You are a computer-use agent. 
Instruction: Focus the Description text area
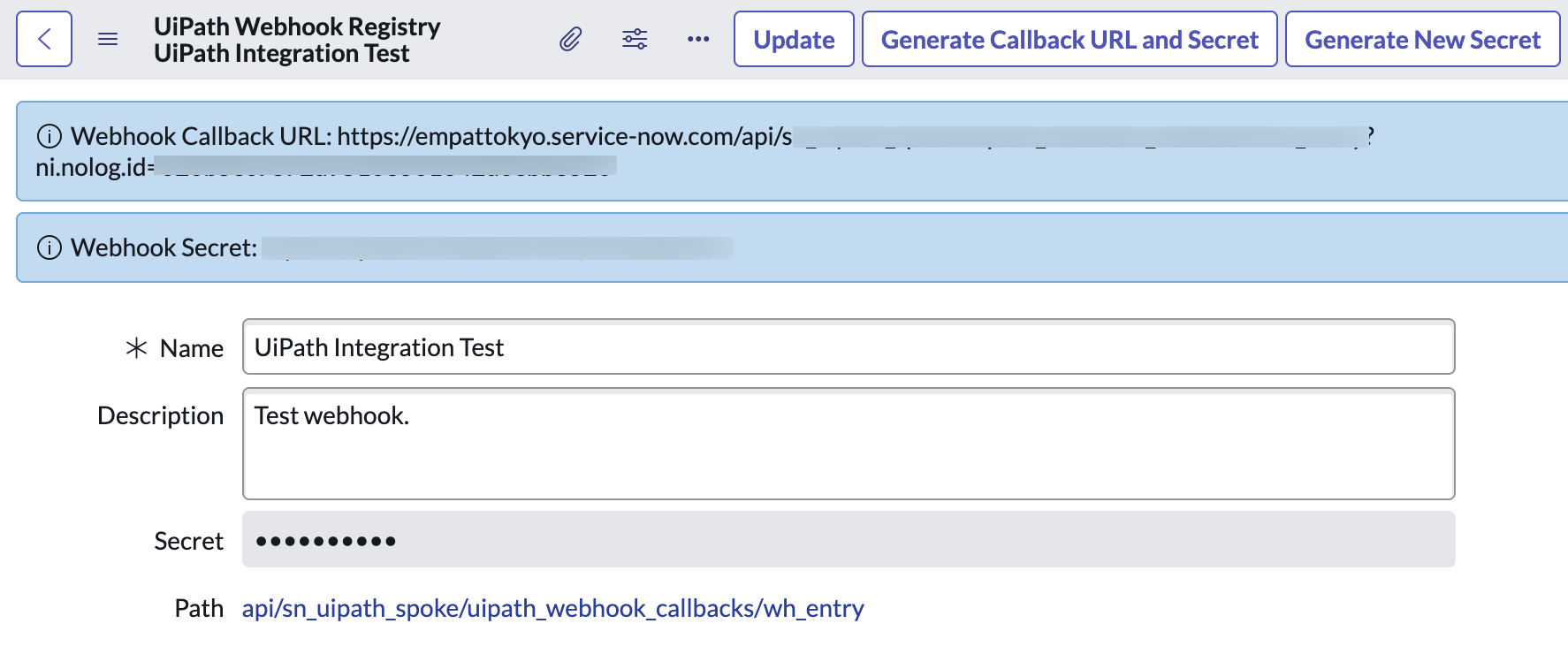tap(849, 444)
